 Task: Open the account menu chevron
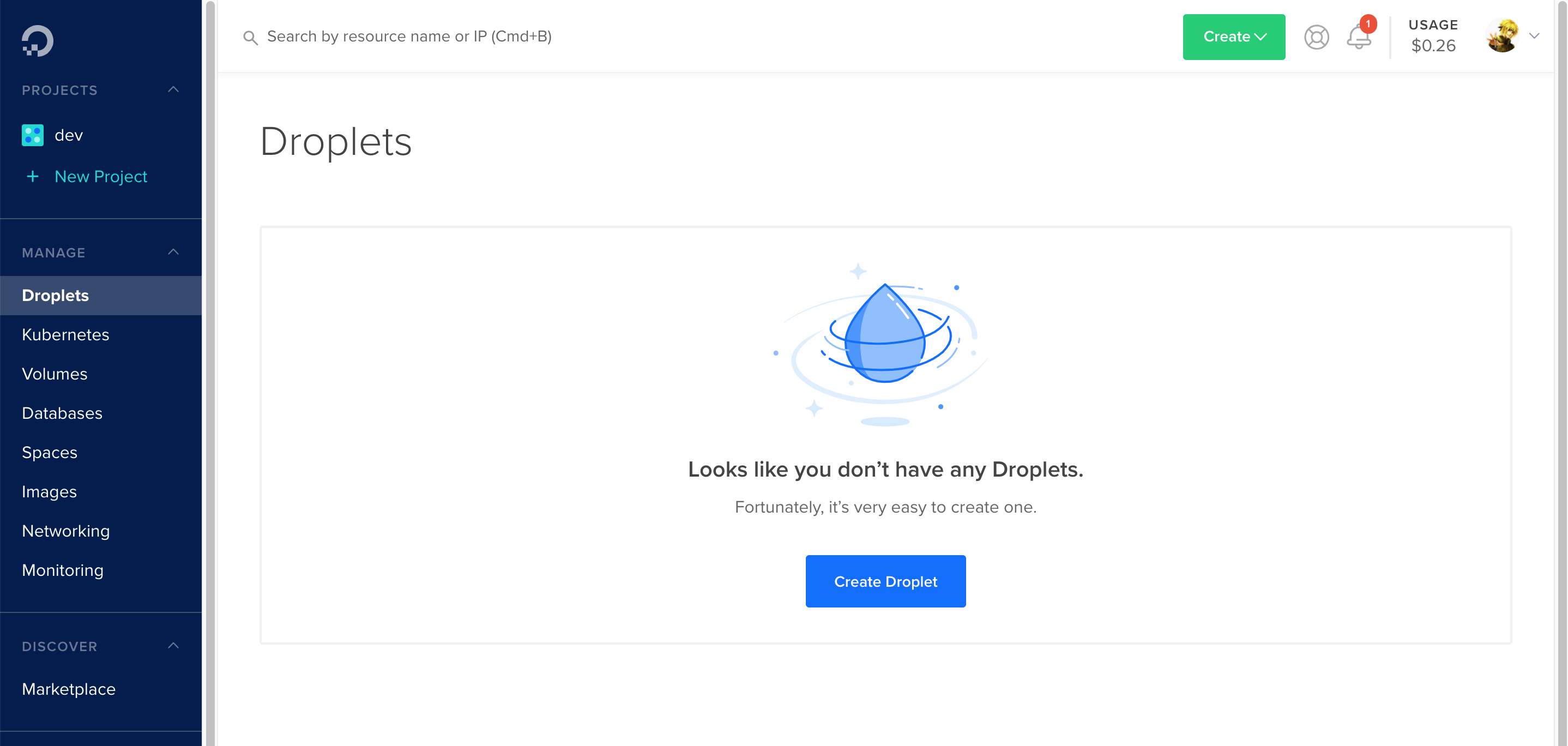(1534, 36)
